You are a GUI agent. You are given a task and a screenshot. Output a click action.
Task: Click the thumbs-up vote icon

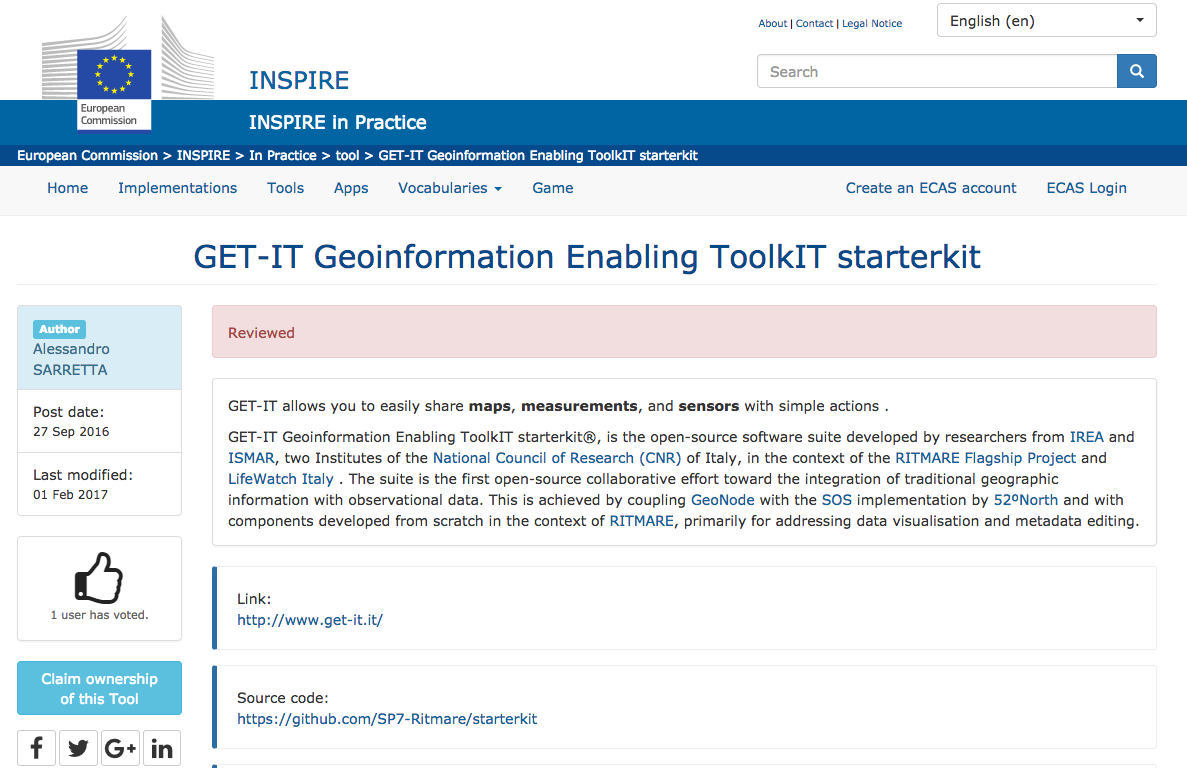99,578
